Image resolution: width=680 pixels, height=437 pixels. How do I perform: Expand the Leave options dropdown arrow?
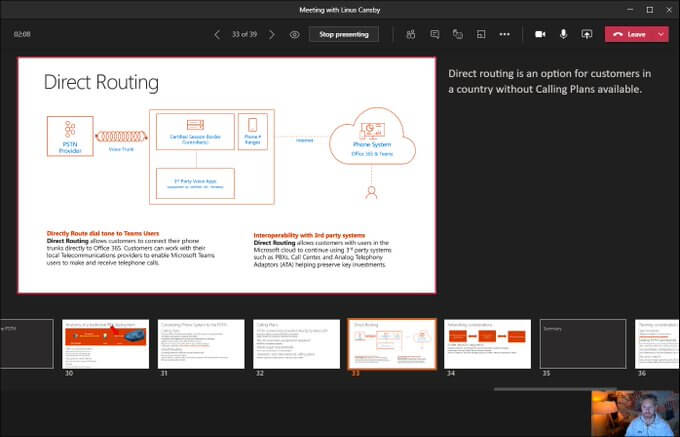(661, 35)
